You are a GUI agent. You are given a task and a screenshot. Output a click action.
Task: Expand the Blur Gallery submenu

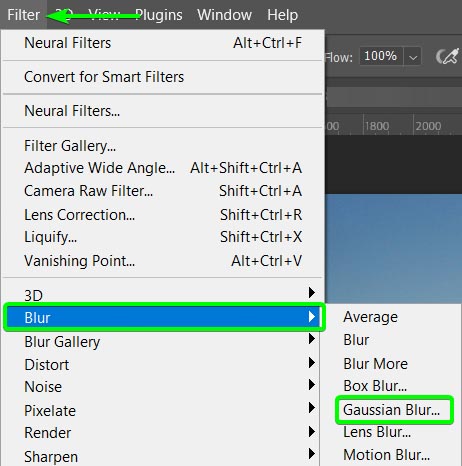[163, 342]
